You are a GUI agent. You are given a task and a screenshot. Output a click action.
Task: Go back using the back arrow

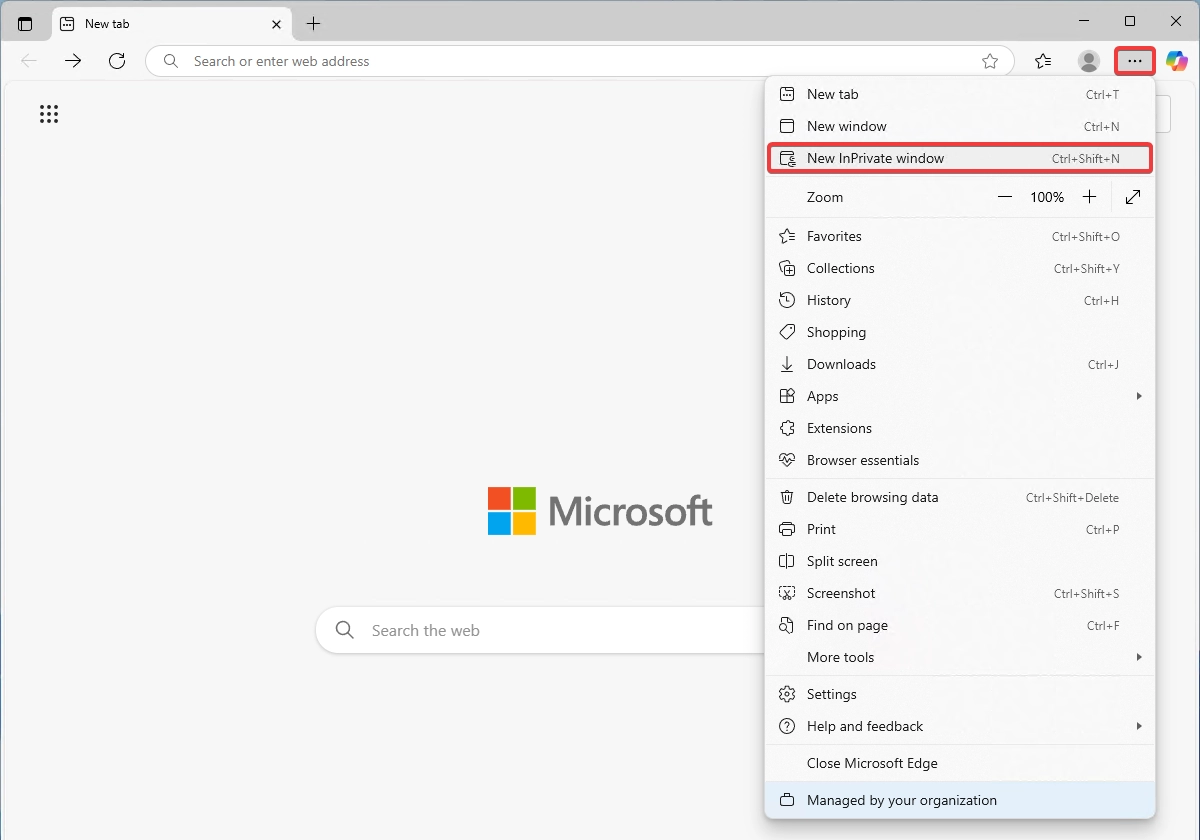(x=29, y=61)
